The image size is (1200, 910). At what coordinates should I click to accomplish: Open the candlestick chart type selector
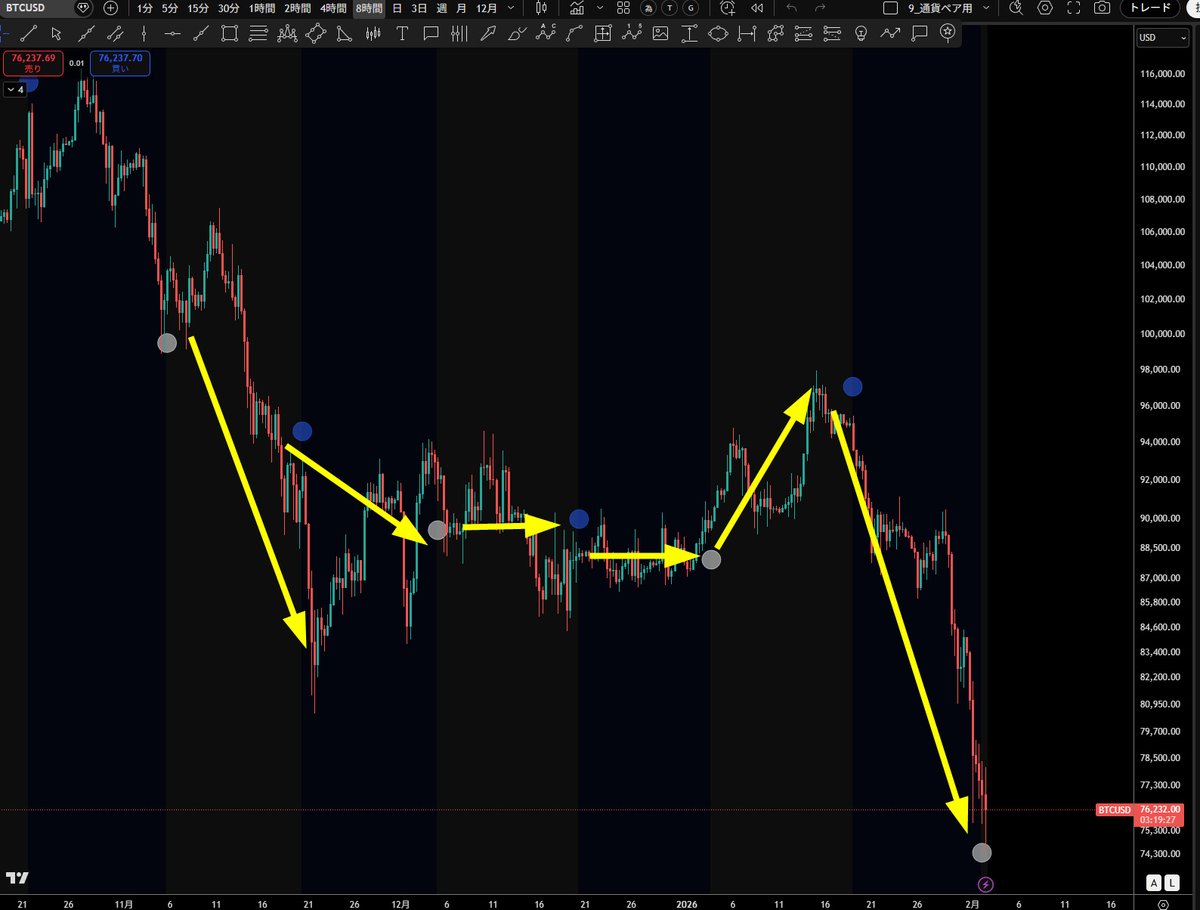[541, 8]
